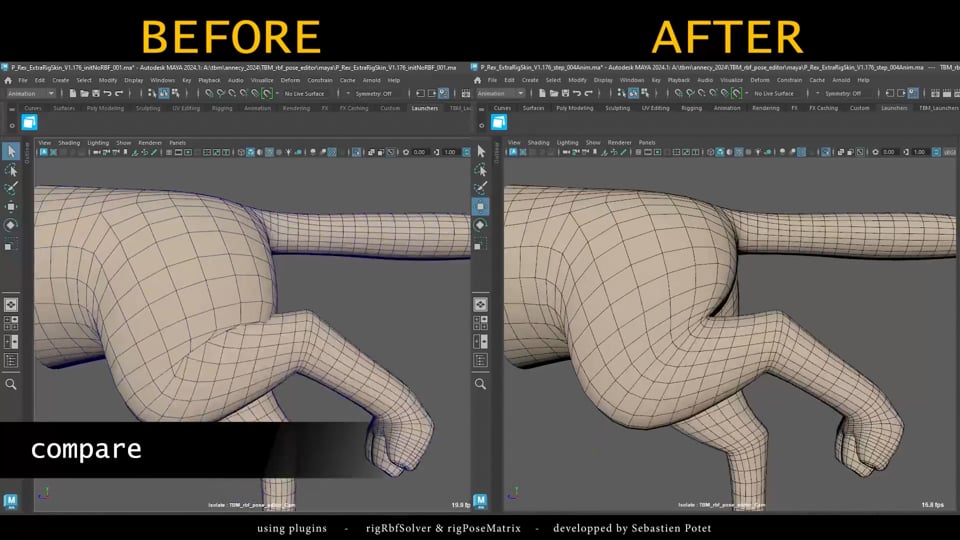Image resolution: width=960 pixels, height=540 pixels.
Task: Click exposure value 0.00 field in BEFORE viewport
Action: (419, 152)
